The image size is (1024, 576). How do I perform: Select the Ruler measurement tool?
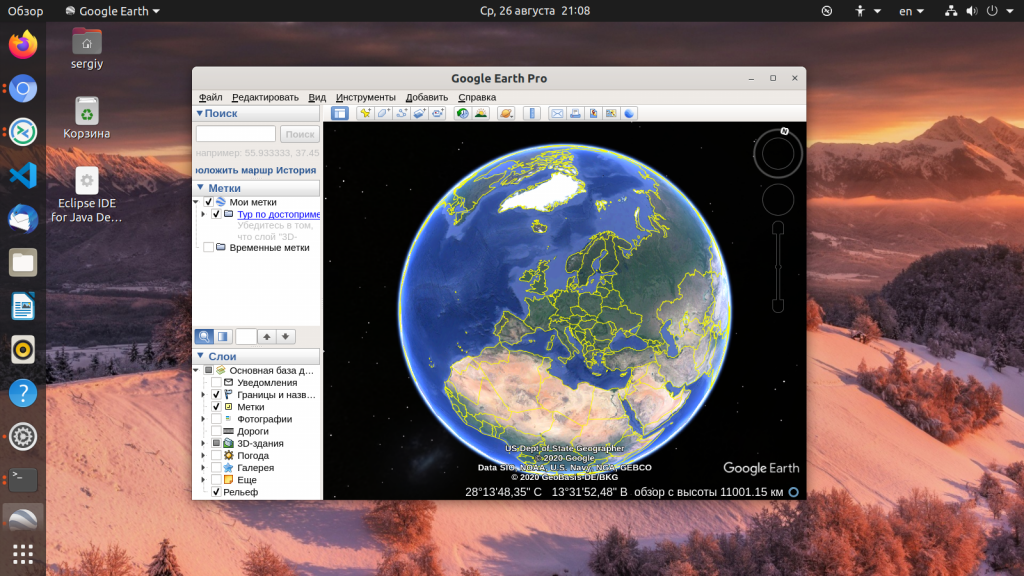532,113
